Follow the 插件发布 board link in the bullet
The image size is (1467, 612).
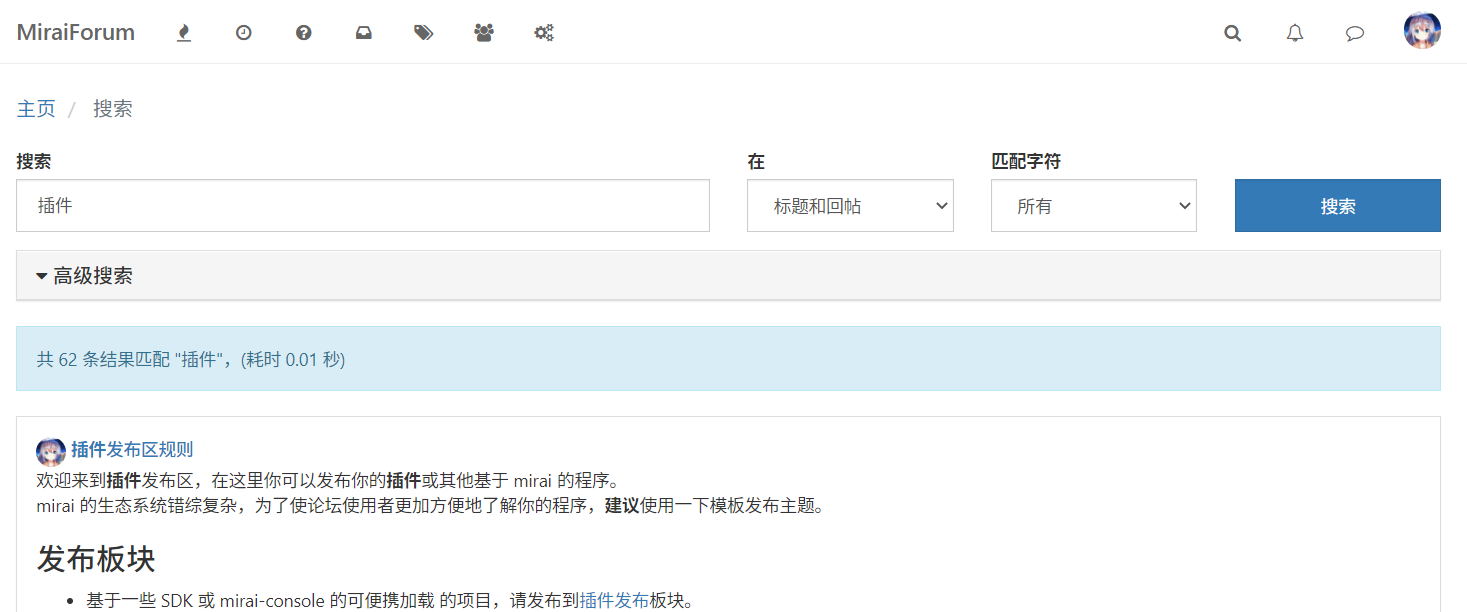pyautogui.click(x=614, y=601)
